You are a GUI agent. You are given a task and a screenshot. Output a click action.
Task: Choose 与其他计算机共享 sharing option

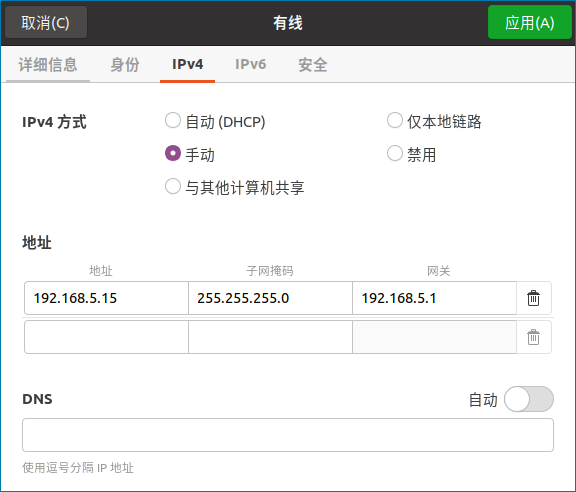click(x=173, y=186)
